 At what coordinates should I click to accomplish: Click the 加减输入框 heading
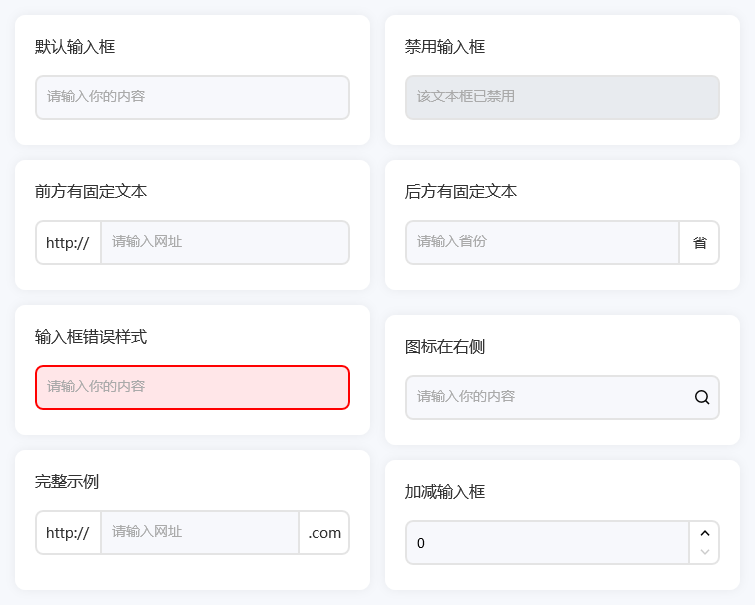[x=445, y=492]
